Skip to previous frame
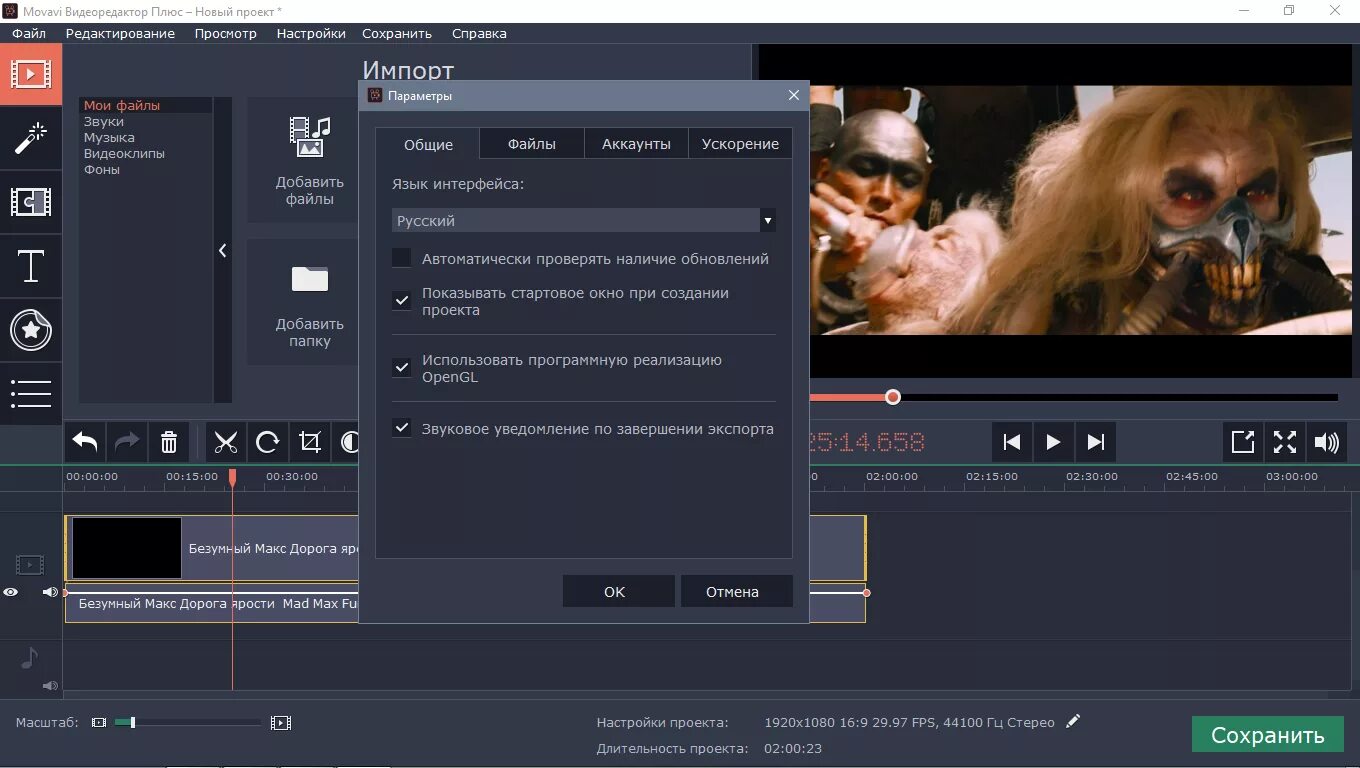The image size is (1360, 768). coord(1012,442)
